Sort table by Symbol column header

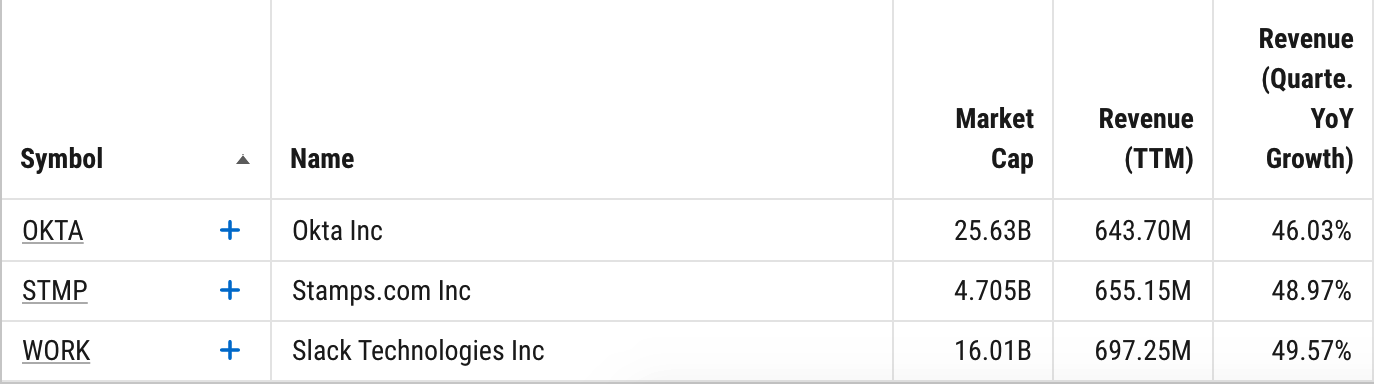coord(62,159)
